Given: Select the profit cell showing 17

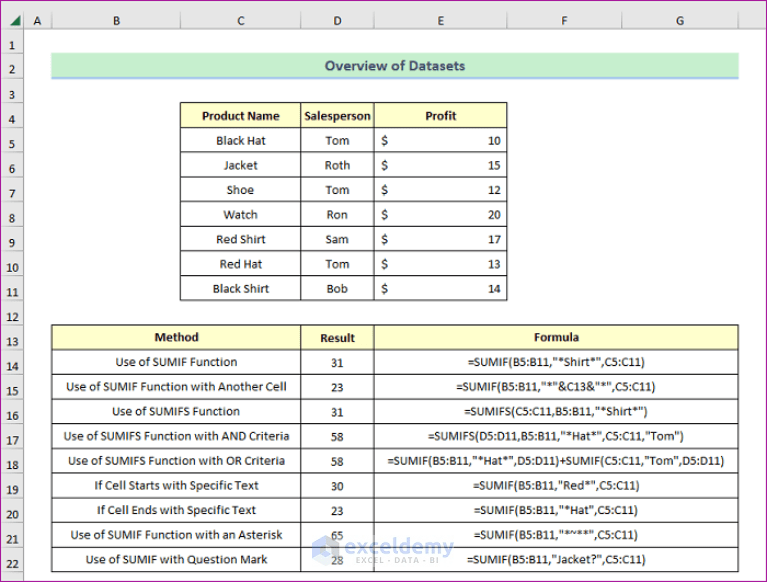Looking at the screenshot, I should click(x=441, y=239).
